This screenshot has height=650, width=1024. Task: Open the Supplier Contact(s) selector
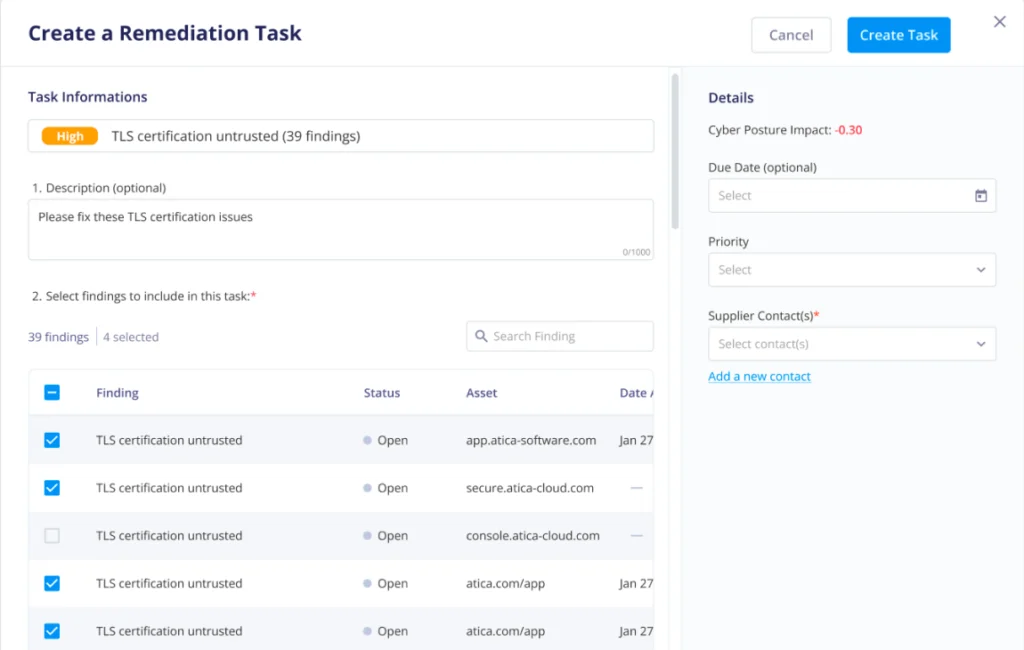[x=851, y=343]
